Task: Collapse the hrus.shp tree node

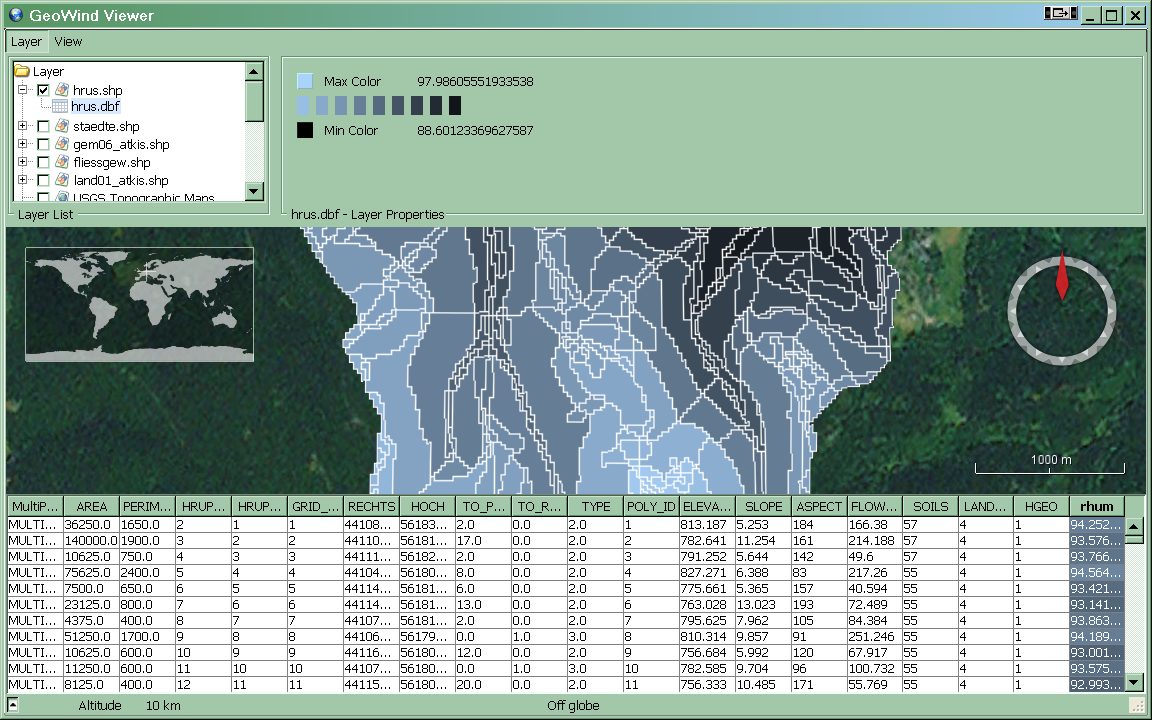Action: point(23,90)
